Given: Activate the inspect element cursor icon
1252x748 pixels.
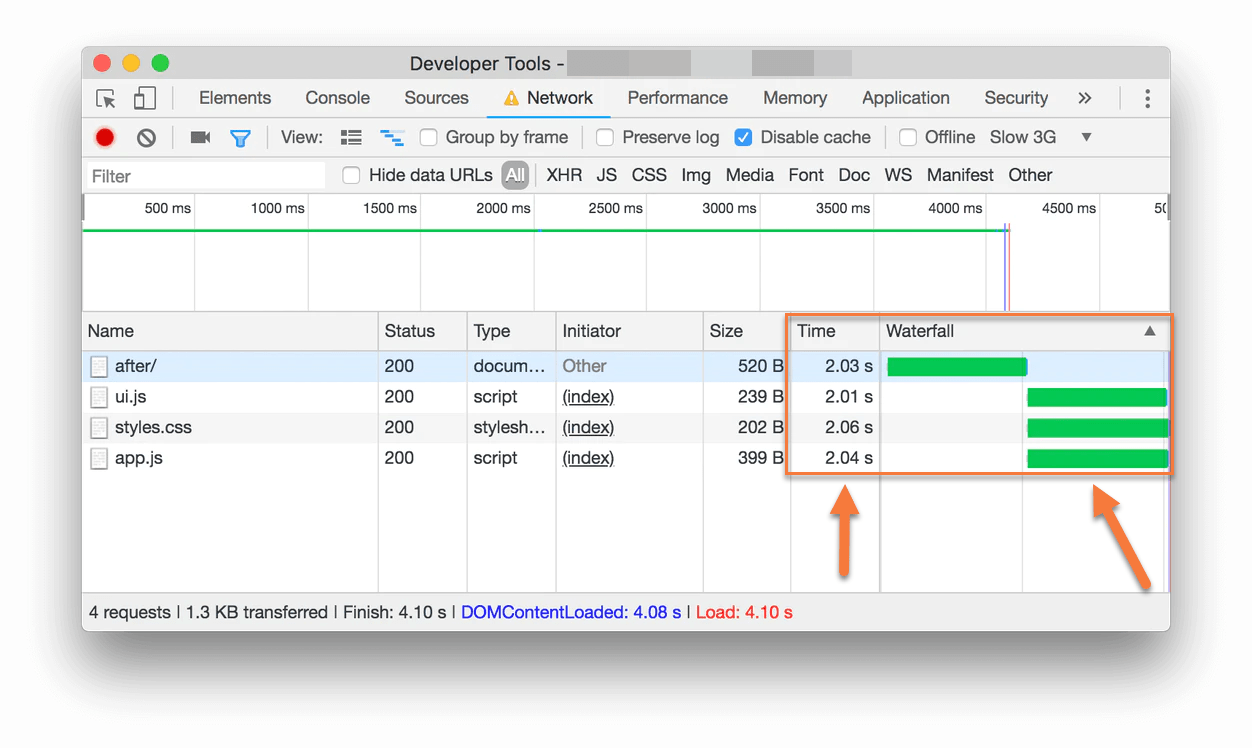Looking at the screenshot, I should click(106, 98).
